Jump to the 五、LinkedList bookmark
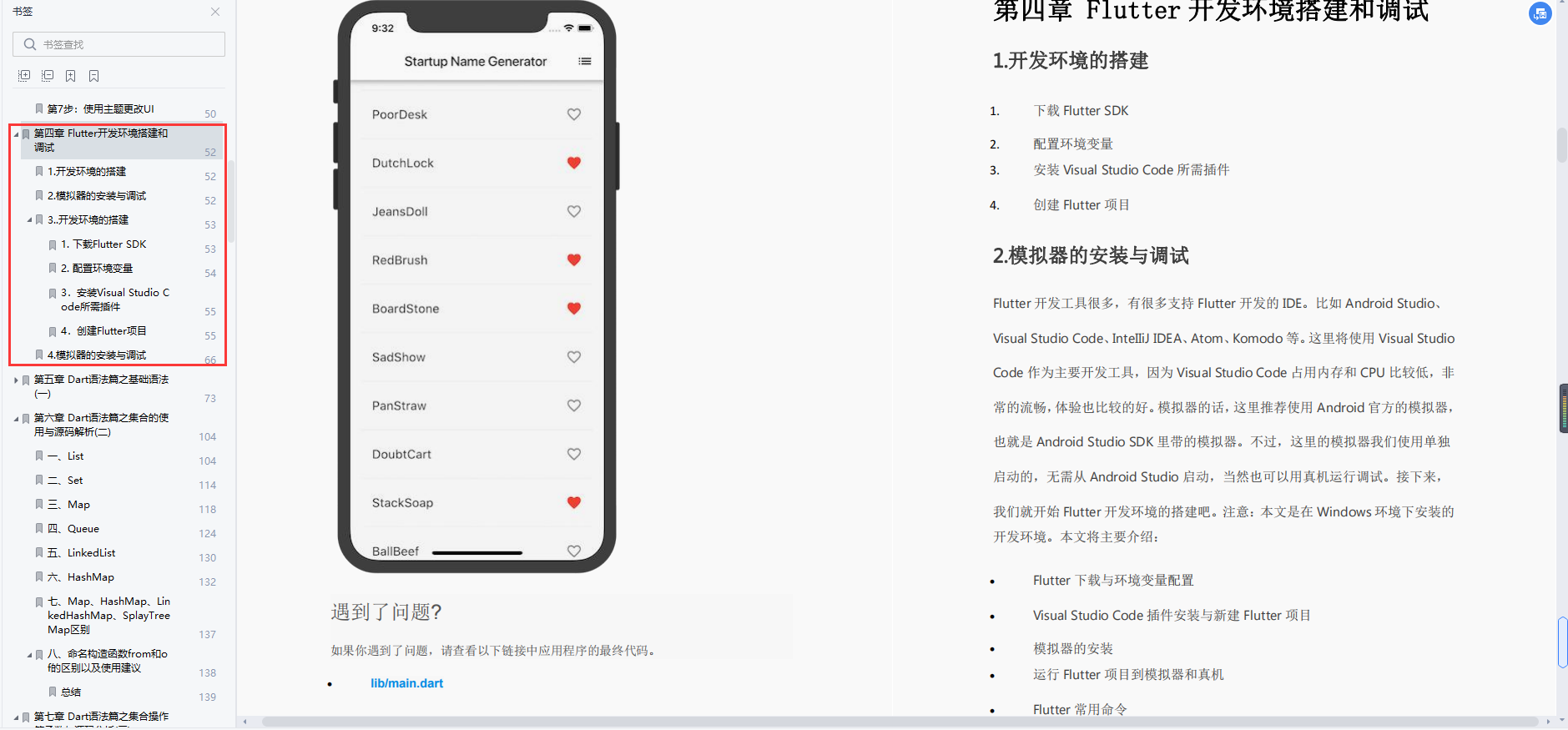This screenshot has width=1568, height=730. point(82,553)
